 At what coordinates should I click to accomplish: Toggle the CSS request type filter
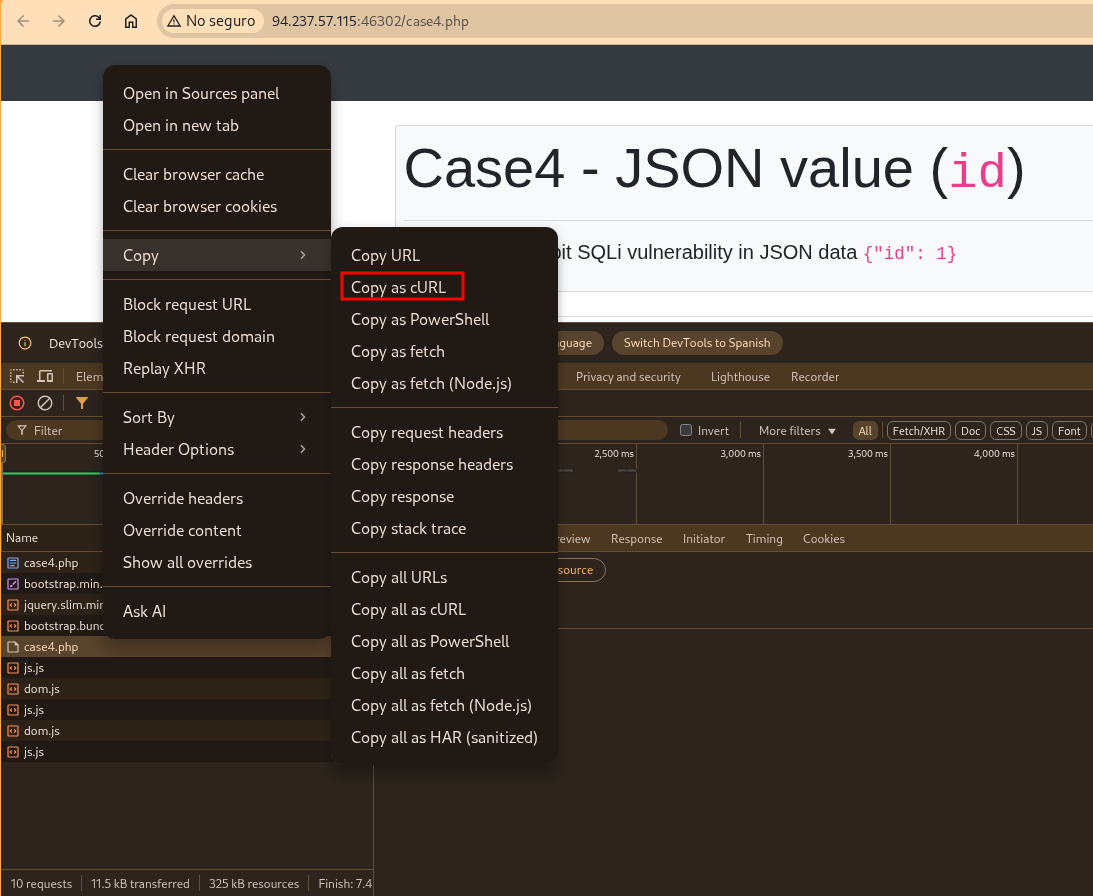pos(1005,431)
